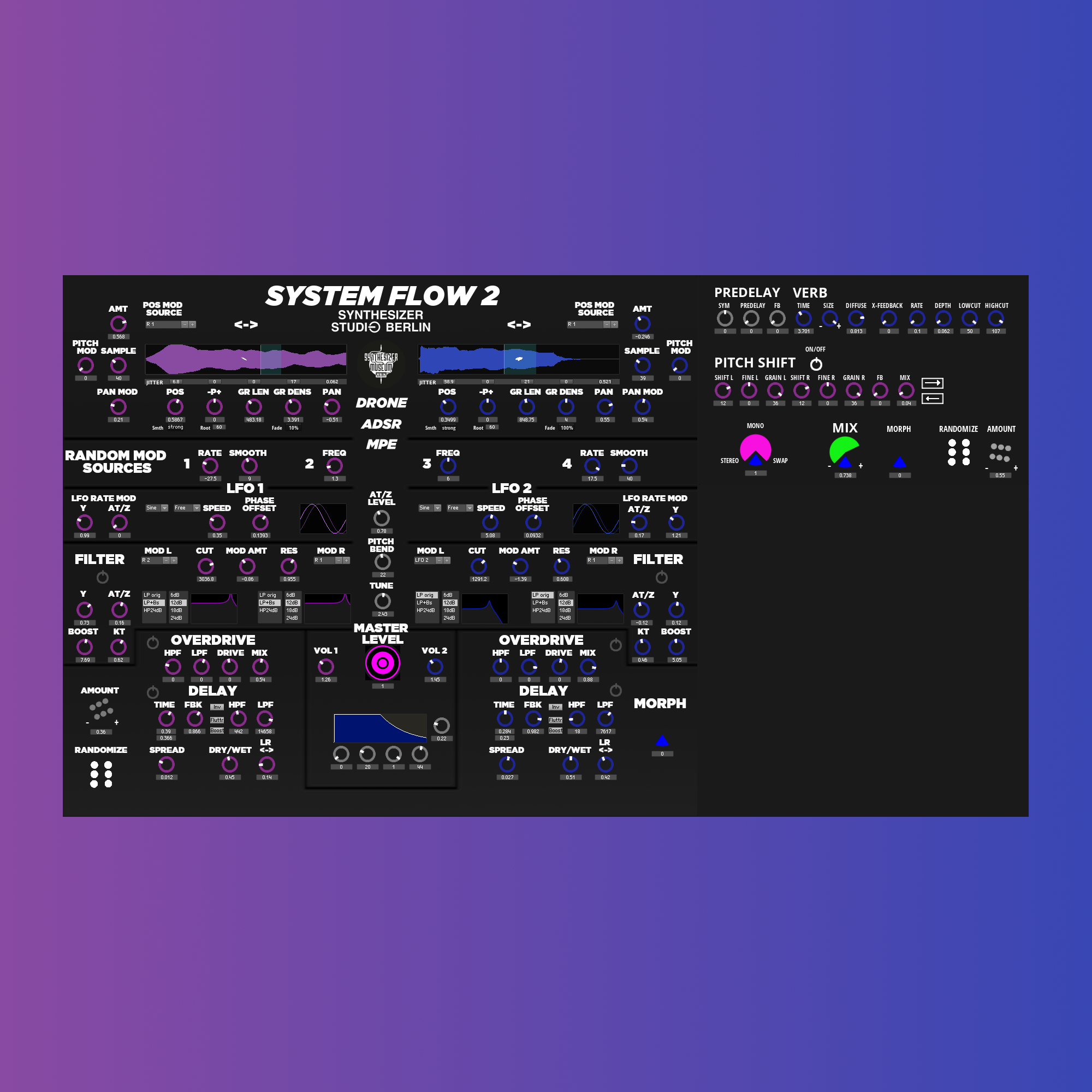Open the Sine waveform dropdown in LFO 2
This screenshot has width=1092, height=1092.
coord(429,508)
